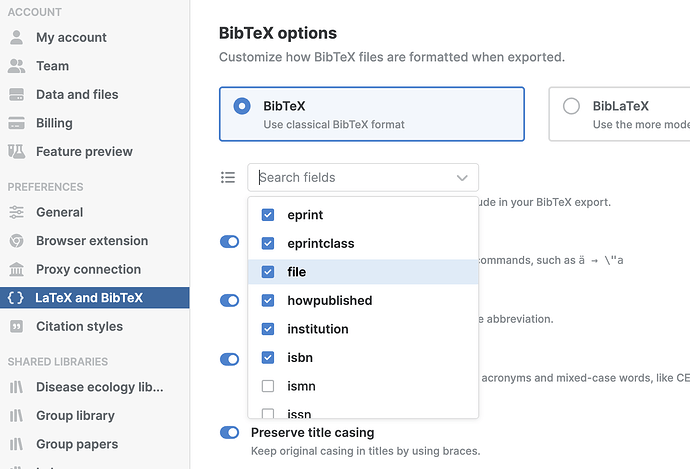Click the eprint option label
This screenshot has width=690, height=469.
coord(305,215)
